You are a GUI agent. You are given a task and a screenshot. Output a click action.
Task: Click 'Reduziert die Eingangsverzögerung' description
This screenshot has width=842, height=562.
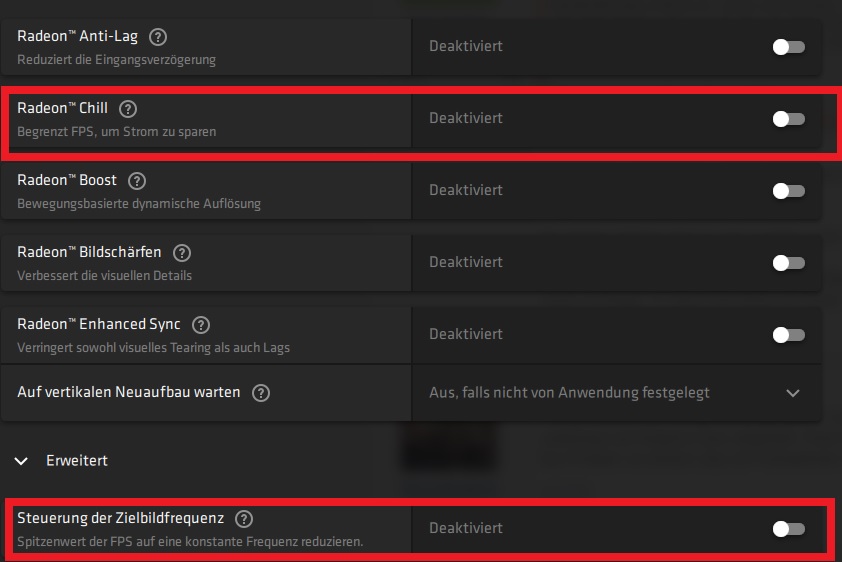[117, 60]
